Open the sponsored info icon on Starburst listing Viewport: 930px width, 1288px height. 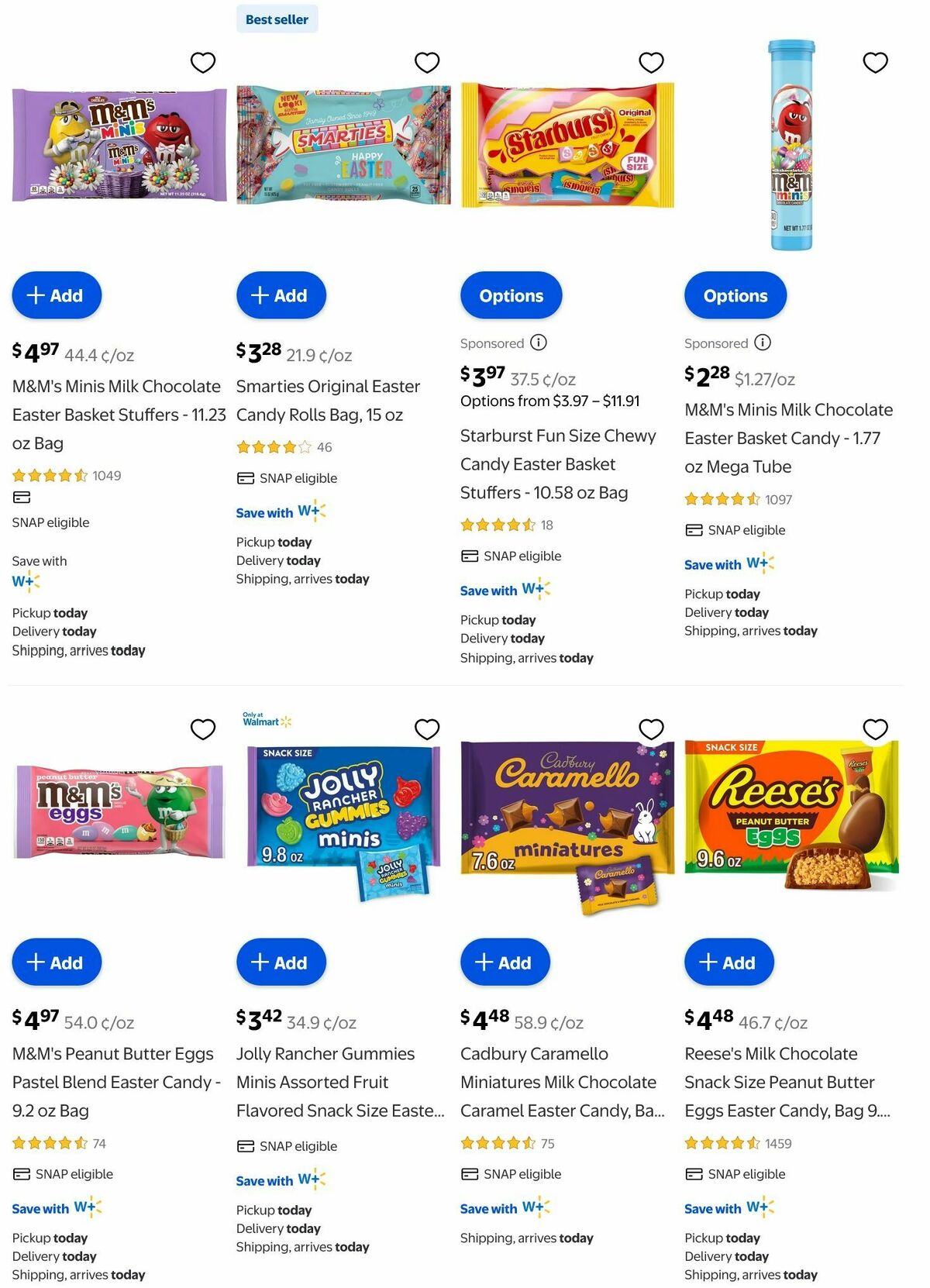pyautogui.click(x=540, y=343)
